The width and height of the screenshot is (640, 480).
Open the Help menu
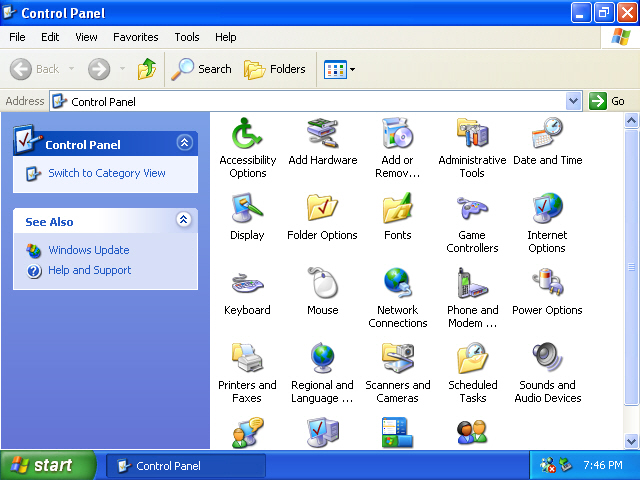click(226, 37)
